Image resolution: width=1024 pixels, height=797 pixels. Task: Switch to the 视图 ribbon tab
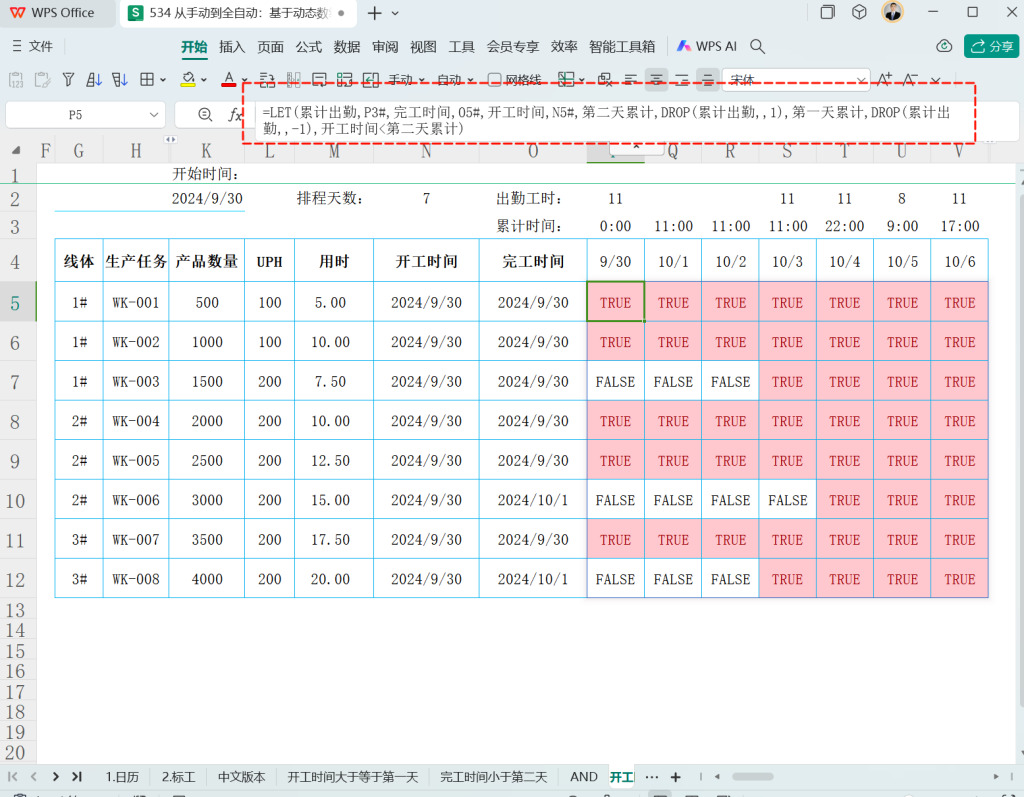[x=423, y=46]
